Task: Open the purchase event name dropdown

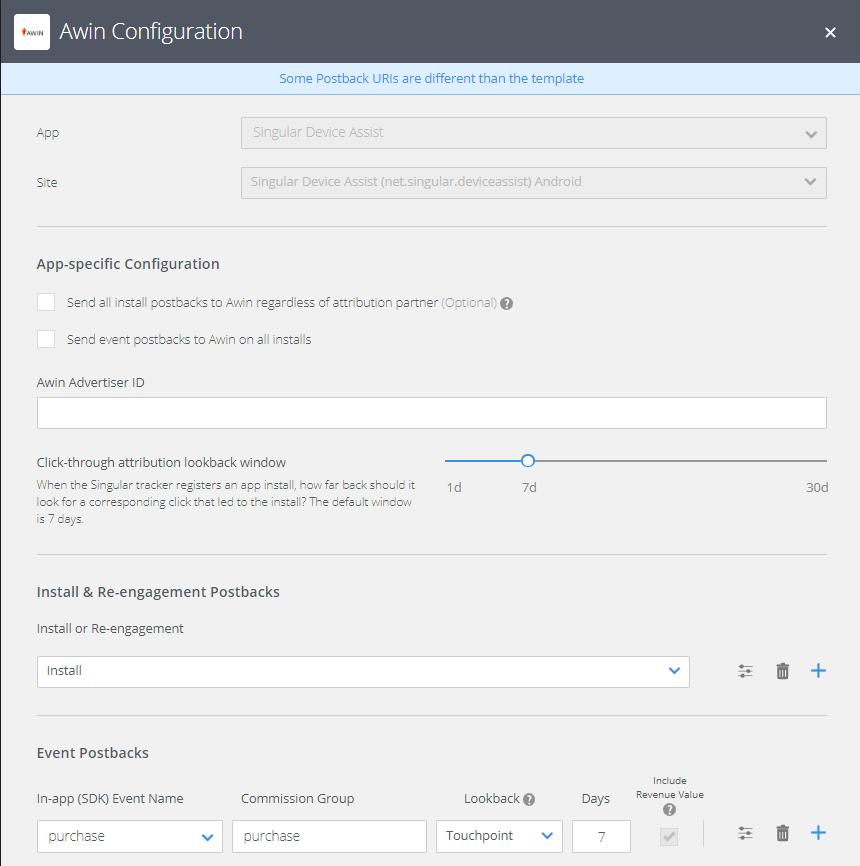Action: point(130,836)
